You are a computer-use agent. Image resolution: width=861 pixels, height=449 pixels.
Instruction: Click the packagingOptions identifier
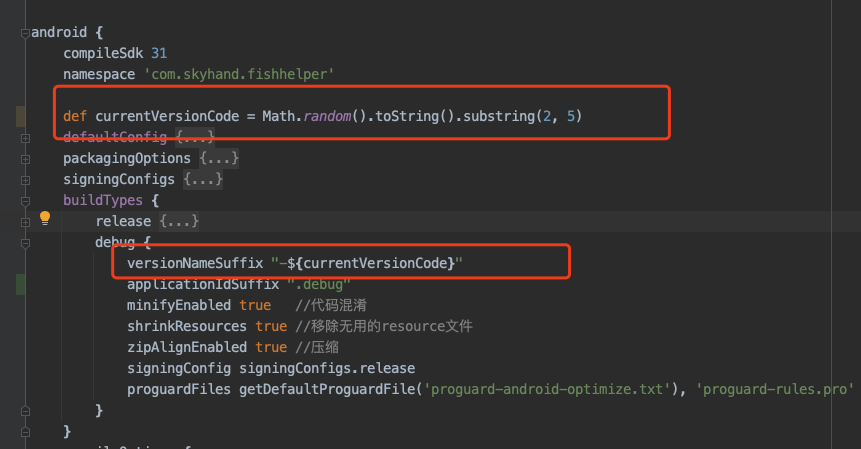click(x=127, y=158)
